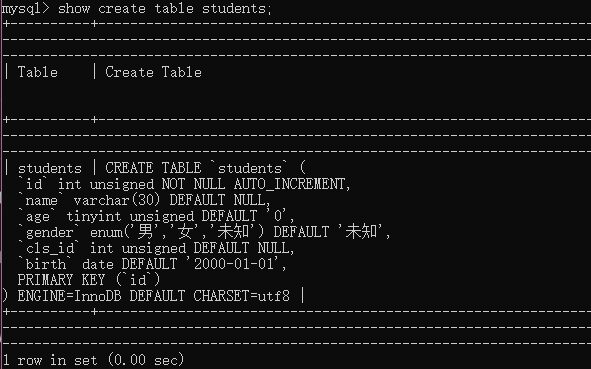Click the enum('男','女','未知') text
This screenshot has width=591, height=369.
(x=177, y=231)
